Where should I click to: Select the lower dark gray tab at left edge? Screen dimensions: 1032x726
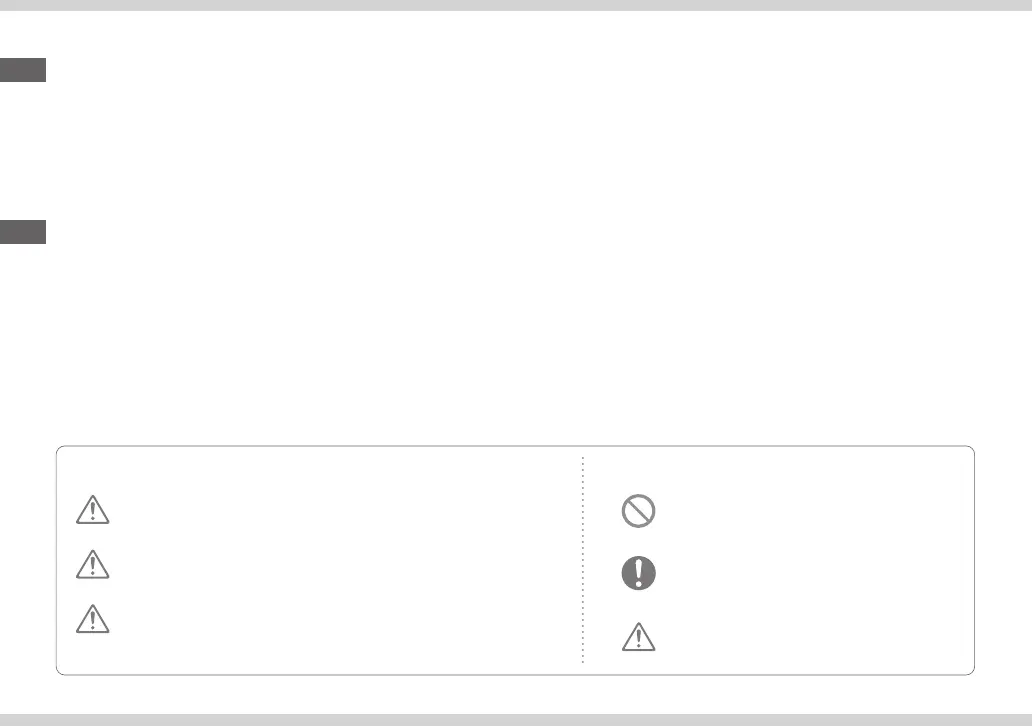pos(22,232)
